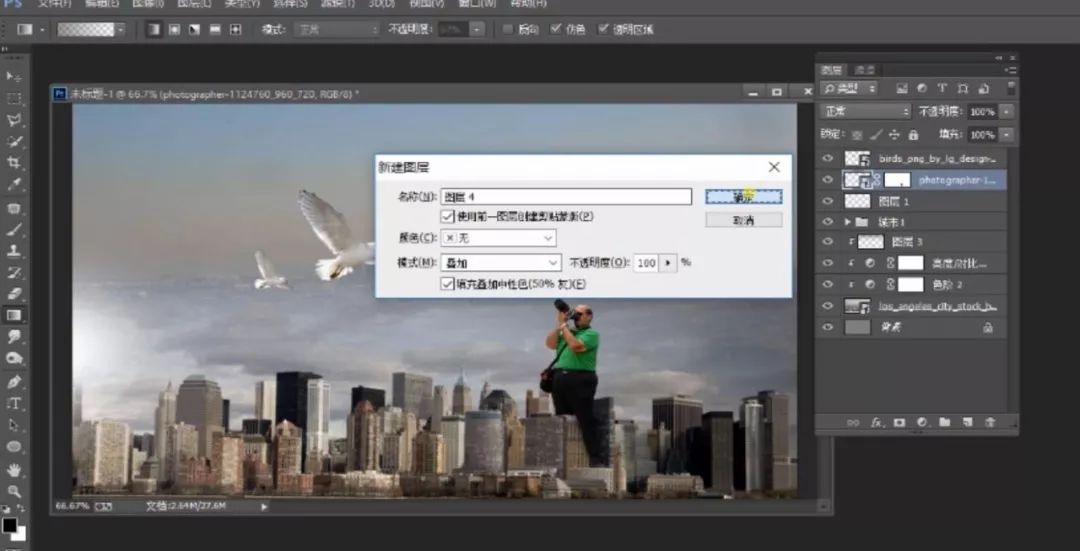The height and width of the screenshot is (551, 1080).
Task: Select the Path Selection arrow tool
Action: [13, 425]
